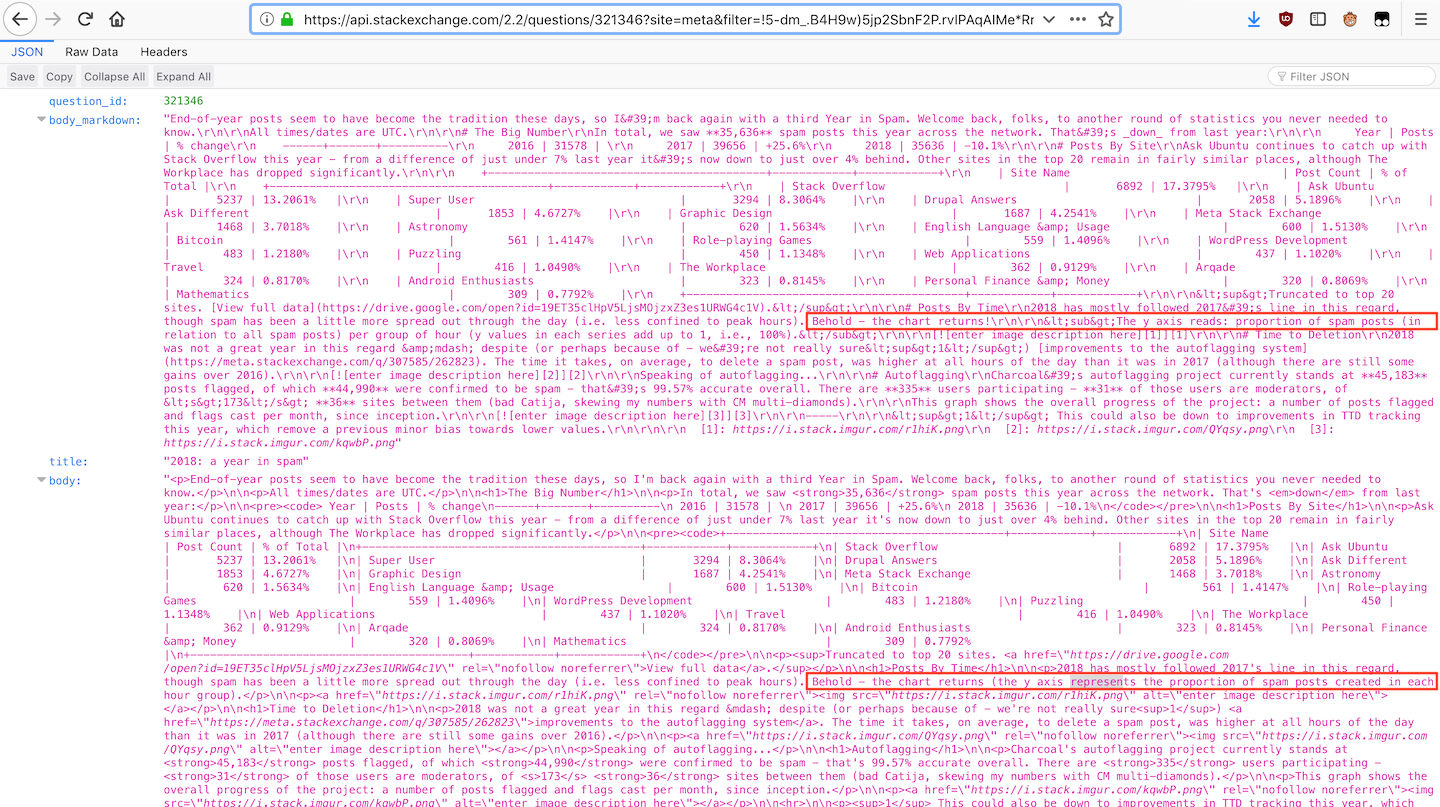
Task: Open the uBlock Origin extension
Action: pyautogui.click(x=1286, y=19)
